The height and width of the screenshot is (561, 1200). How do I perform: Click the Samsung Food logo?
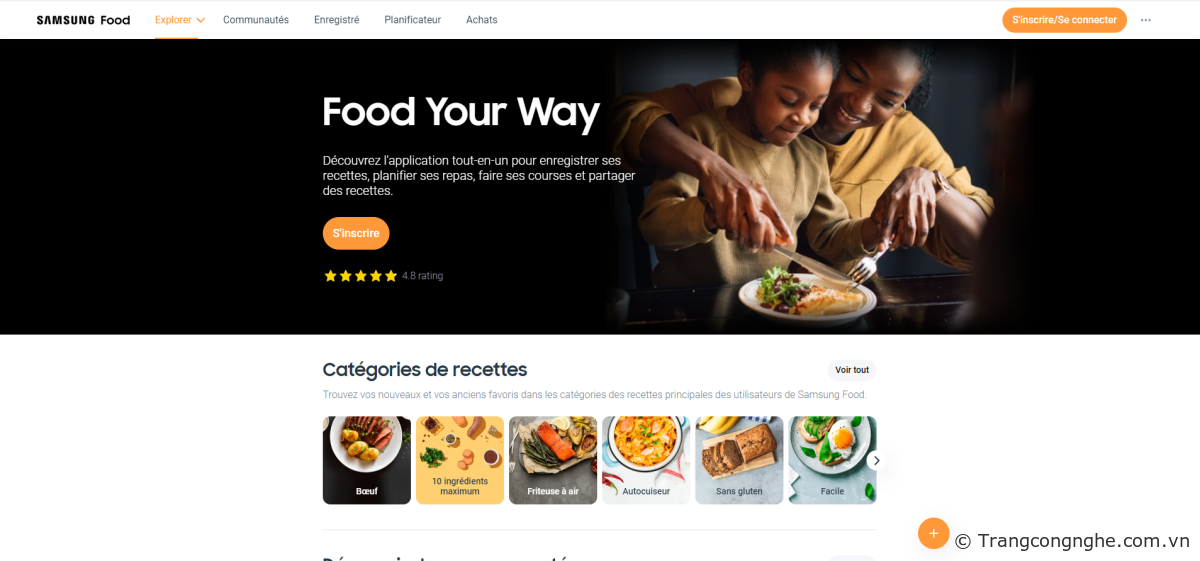coord(83,20)
